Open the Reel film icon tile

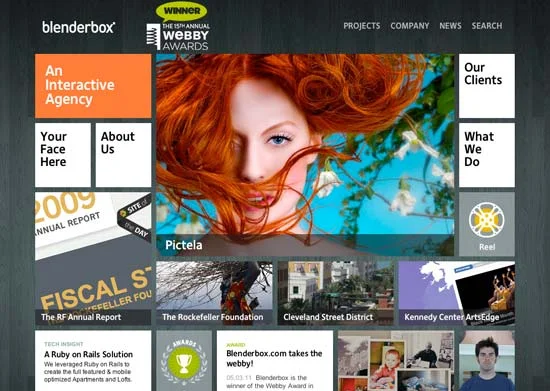tap(487, 224)
